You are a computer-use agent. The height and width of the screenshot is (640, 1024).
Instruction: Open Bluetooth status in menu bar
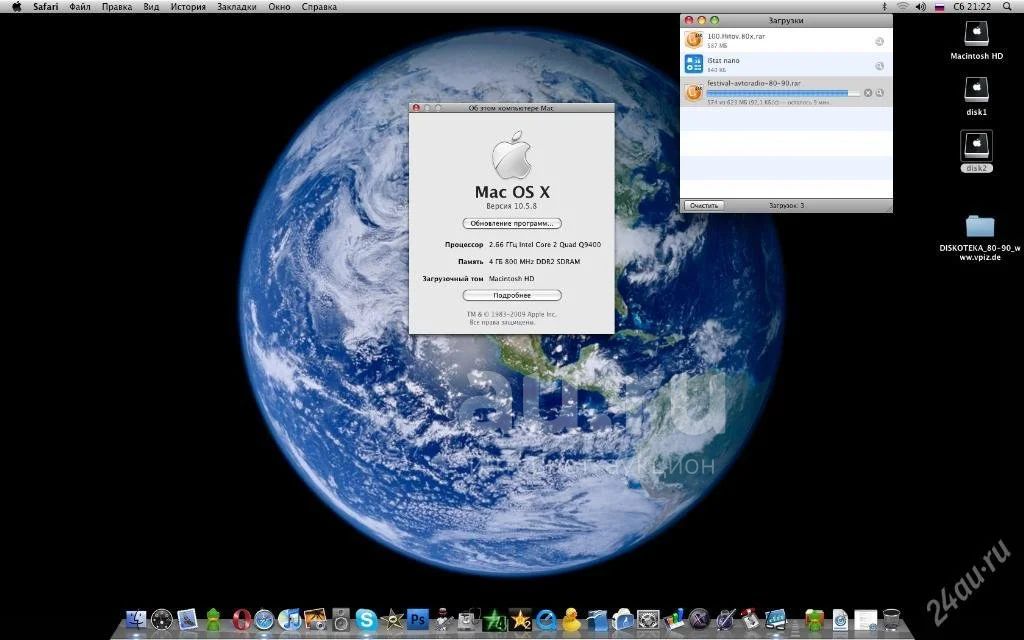coord(885,7)
